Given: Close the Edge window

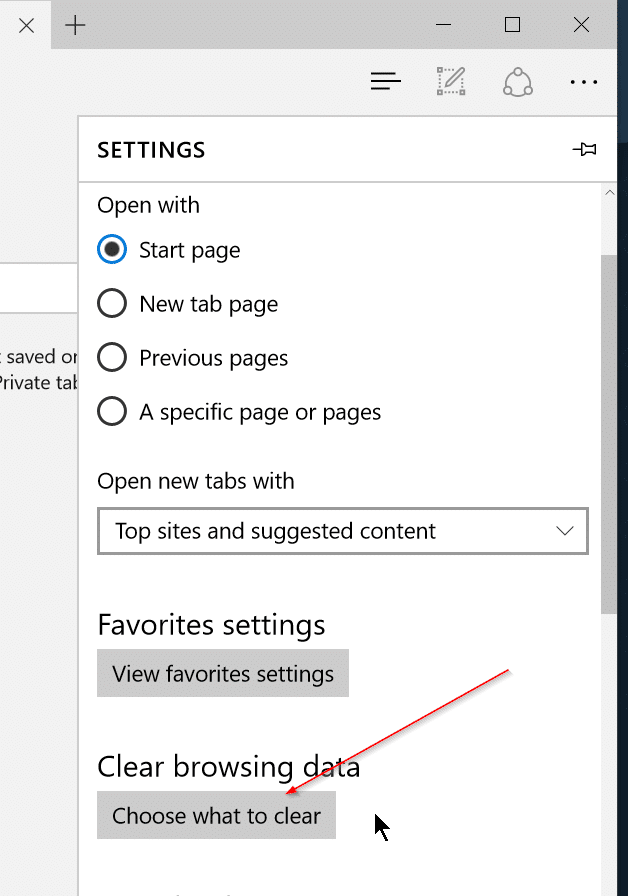Looking at the screenshot, I should tap(581, 25).
